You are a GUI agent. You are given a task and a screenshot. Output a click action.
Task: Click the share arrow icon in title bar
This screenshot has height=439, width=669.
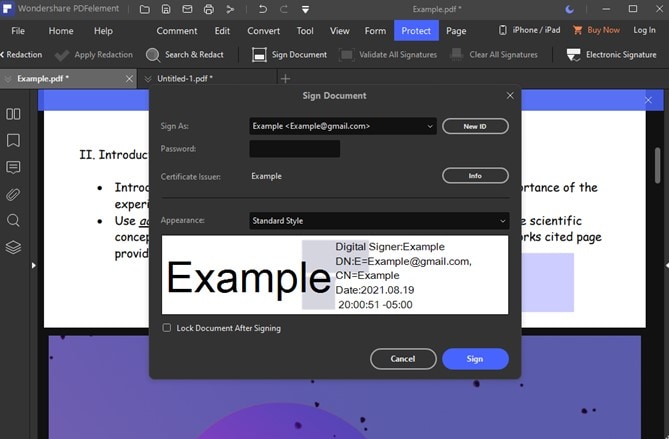pyautogui.click(x=230, y=9)
